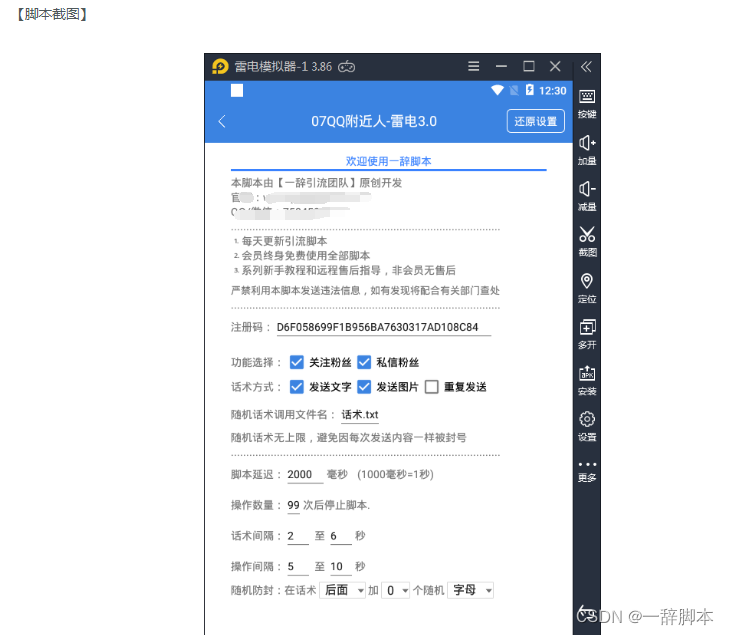Open the 字母 character type dropdown
Screen dimensions: 729x635
[x=471, y=590]
